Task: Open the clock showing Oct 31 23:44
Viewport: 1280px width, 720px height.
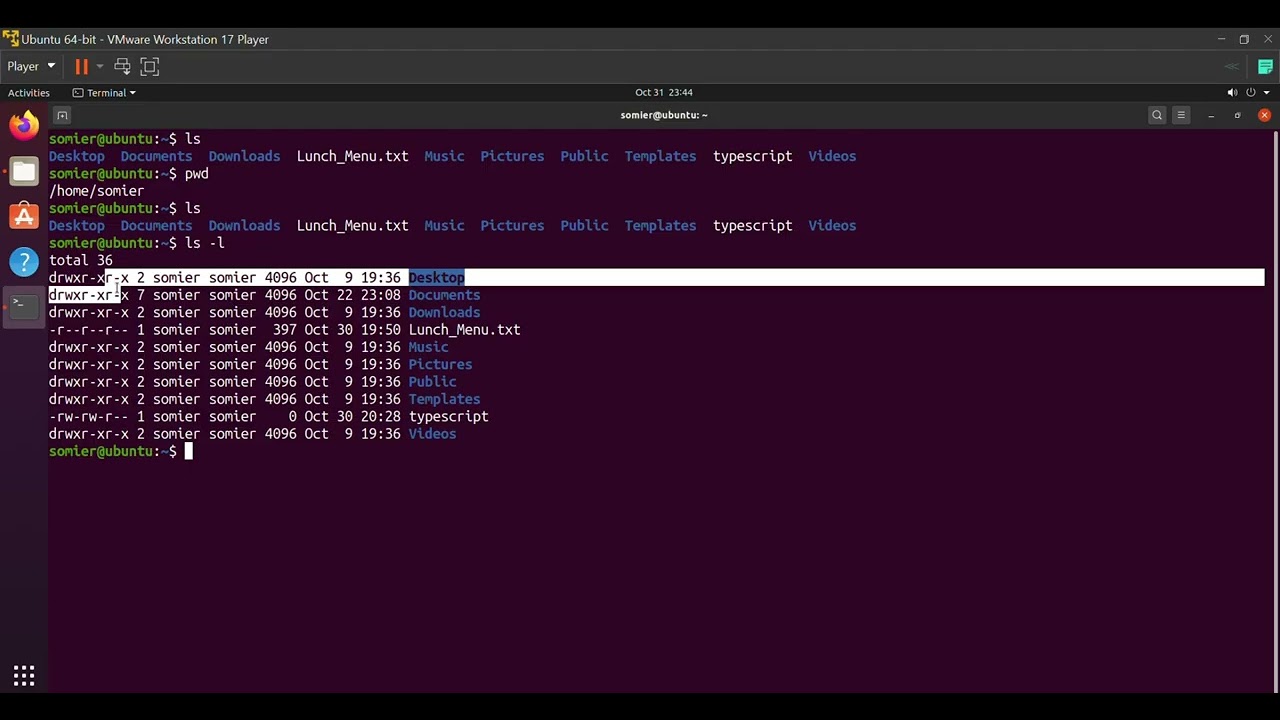Action: click(x=664, y=92)
